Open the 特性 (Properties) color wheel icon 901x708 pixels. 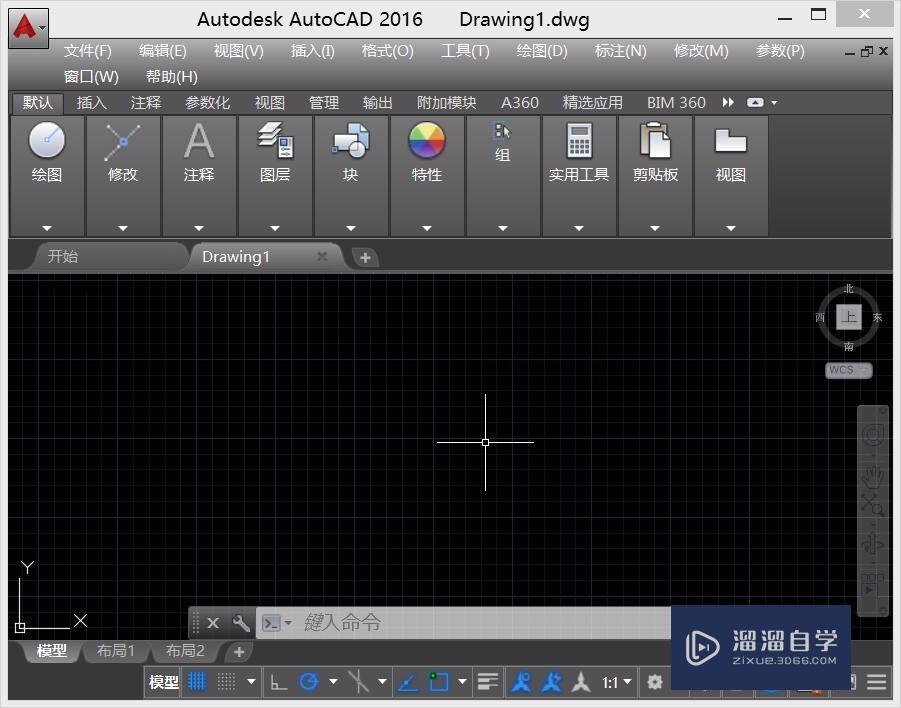tap(426, 140)
